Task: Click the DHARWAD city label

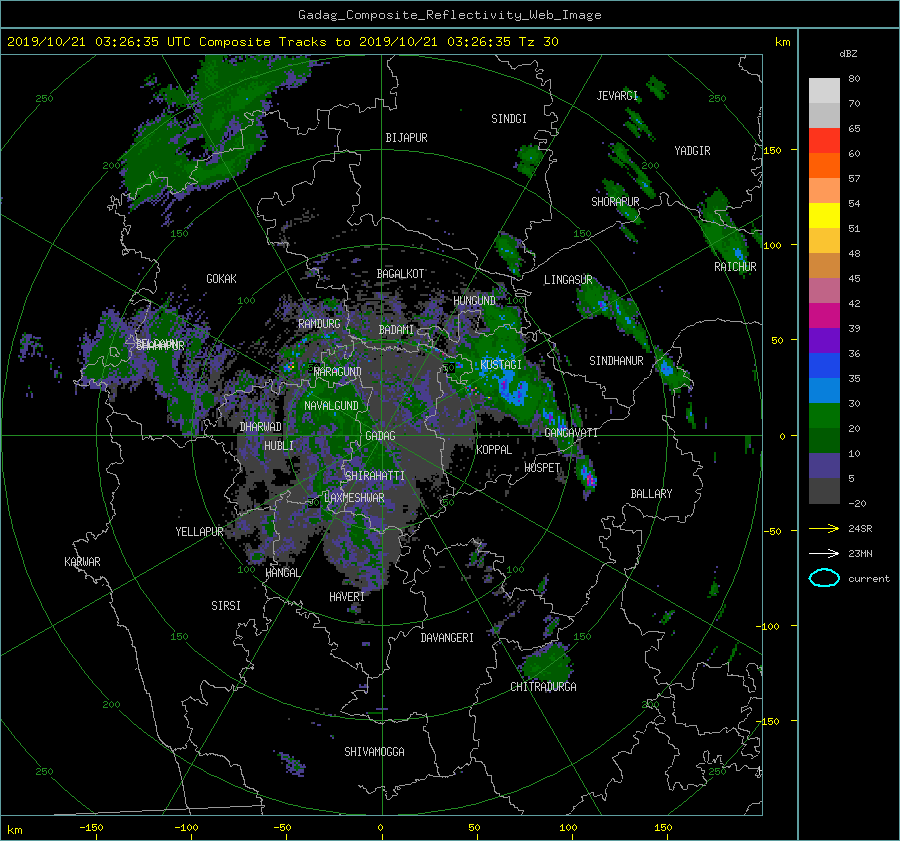Action: click(x=260, y=427)
